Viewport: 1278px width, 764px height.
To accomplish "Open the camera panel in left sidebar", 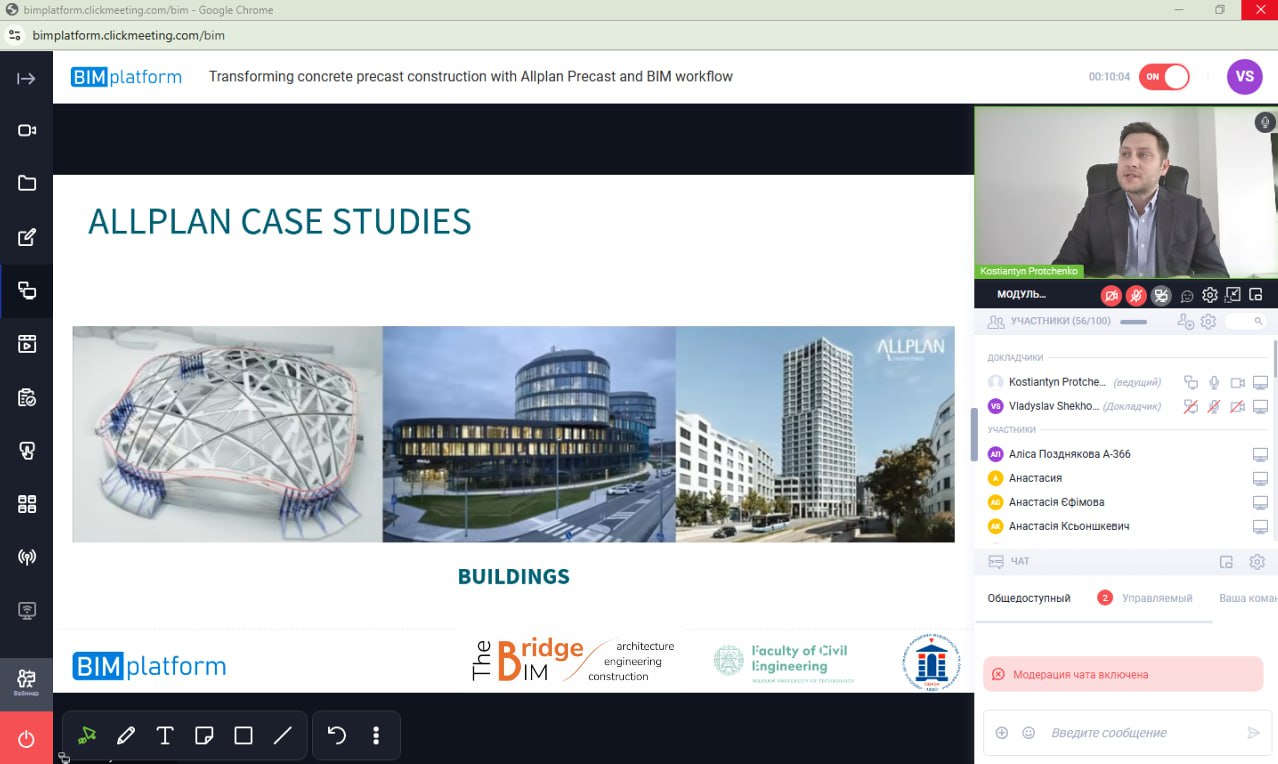I will click(27, 131).
